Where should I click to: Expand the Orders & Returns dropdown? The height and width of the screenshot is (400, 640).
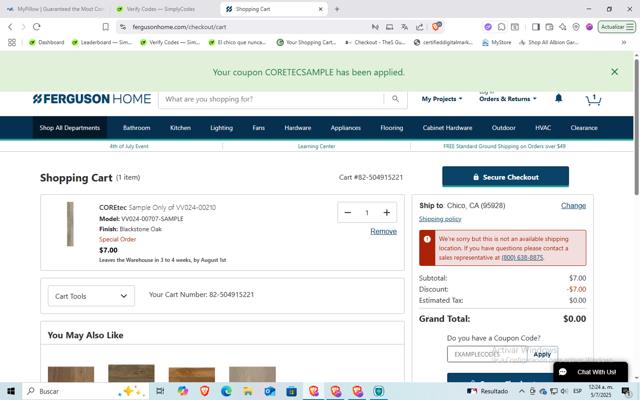tap(508, 99)
